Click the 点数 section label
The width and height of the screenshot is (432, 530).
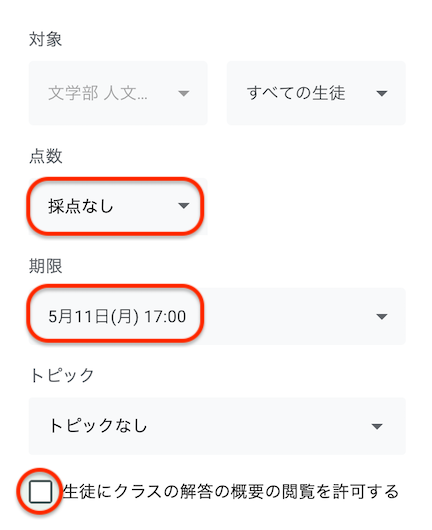click(46, 156)
